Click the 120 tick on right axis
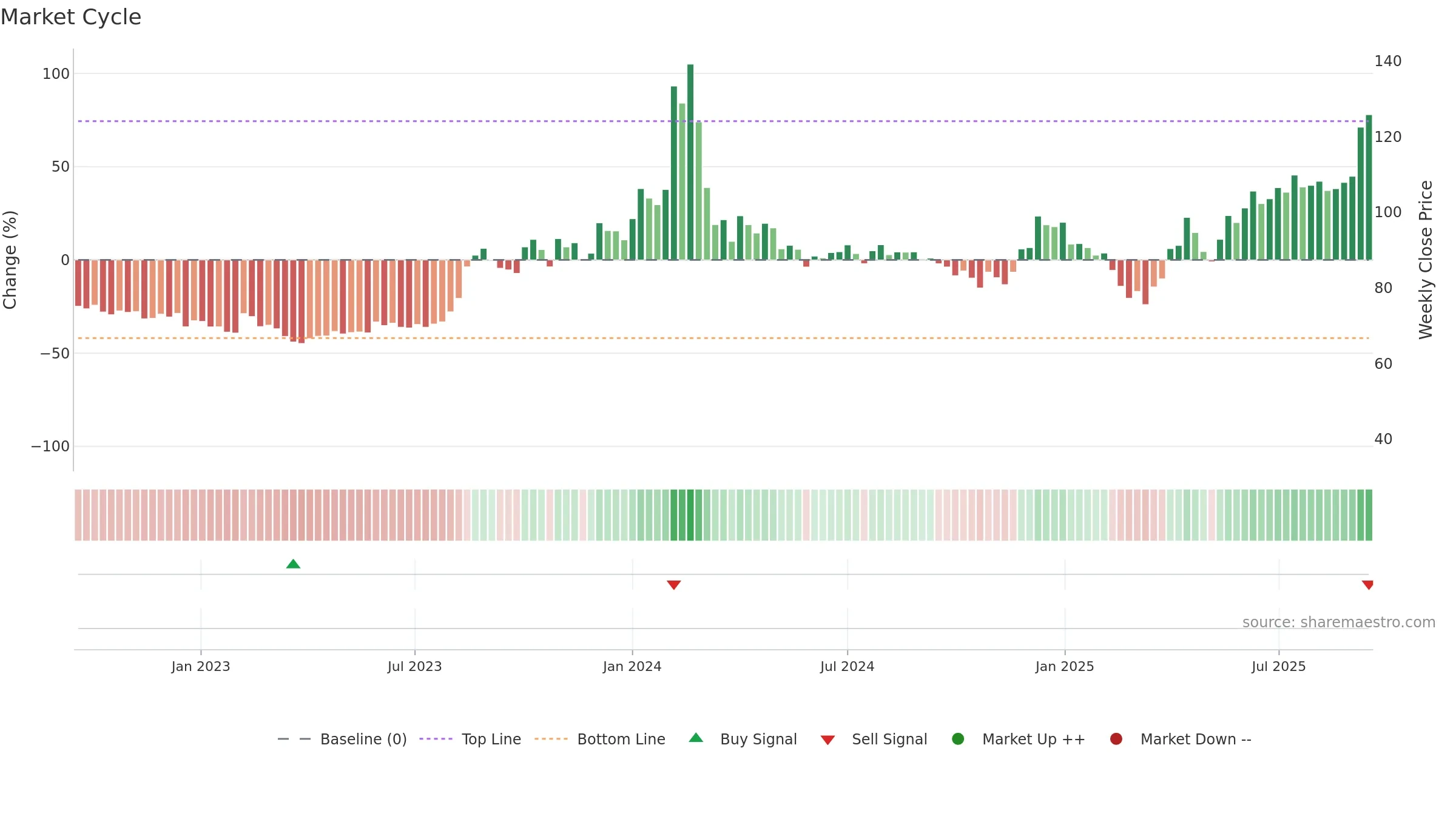The width and height of the screenshot is (1456, 819). click(1388, 137)
